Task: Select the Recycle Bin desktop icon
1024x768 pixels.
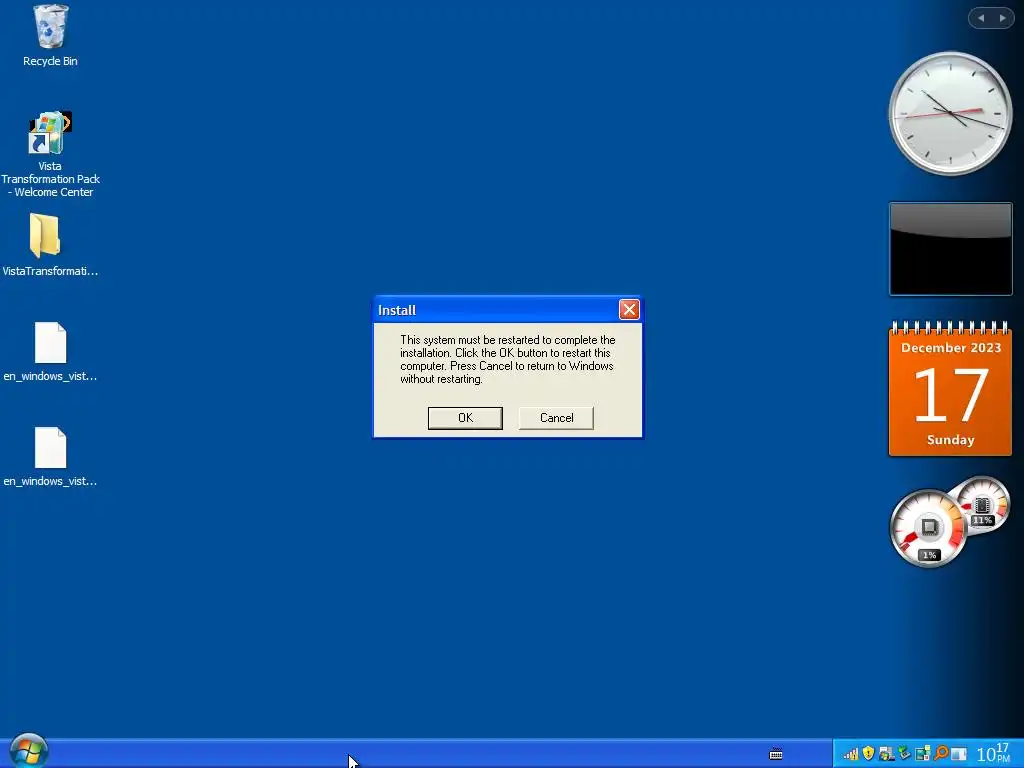Action: 50,35
